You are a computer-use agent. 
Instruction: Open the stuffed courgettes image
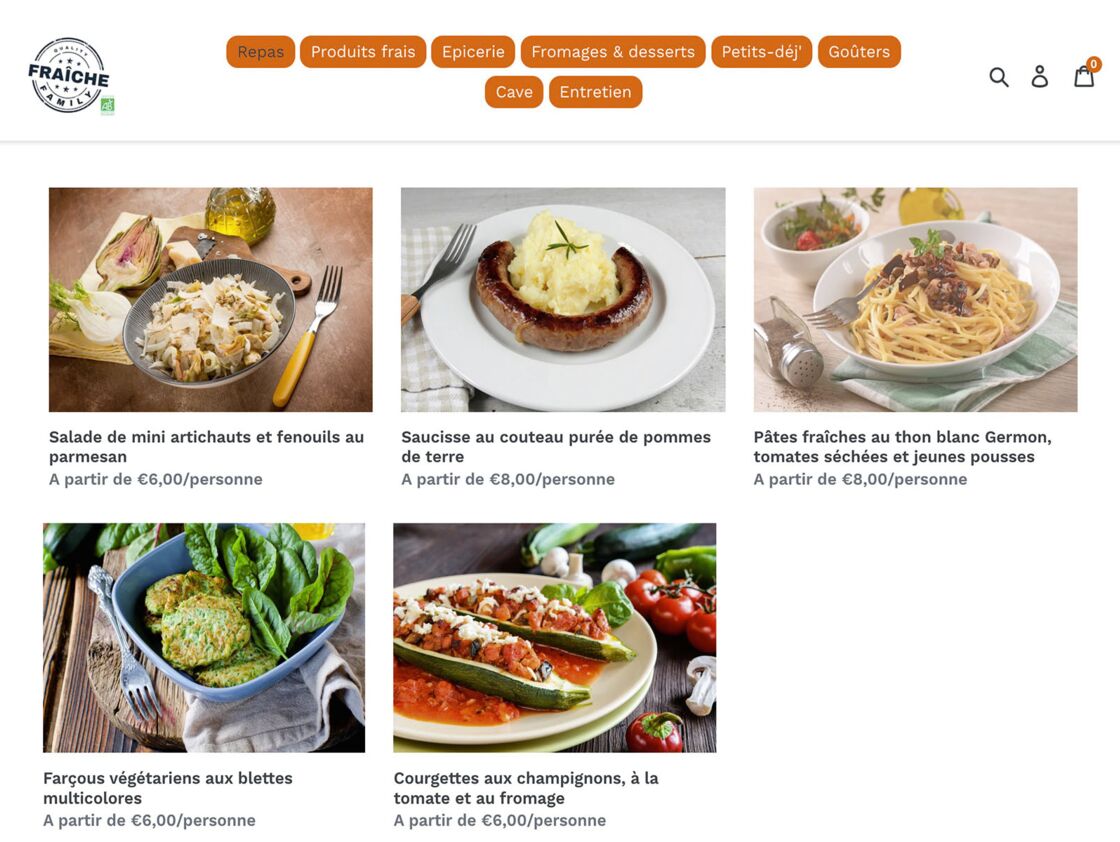pyautogui.click(x=555, y=638)
